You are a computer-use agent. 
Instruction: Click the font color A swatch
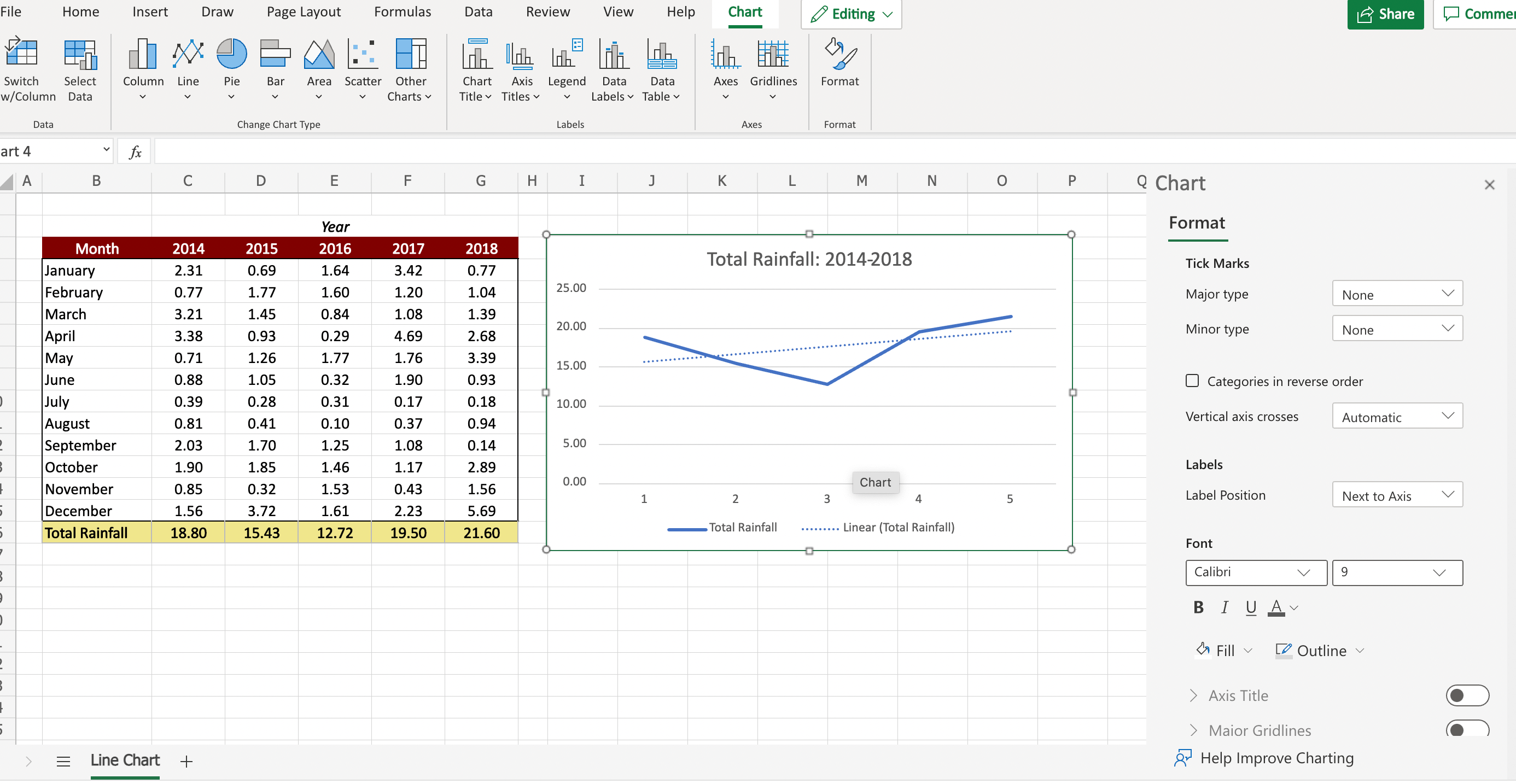pyautogui.click(x=1275, y=607)
